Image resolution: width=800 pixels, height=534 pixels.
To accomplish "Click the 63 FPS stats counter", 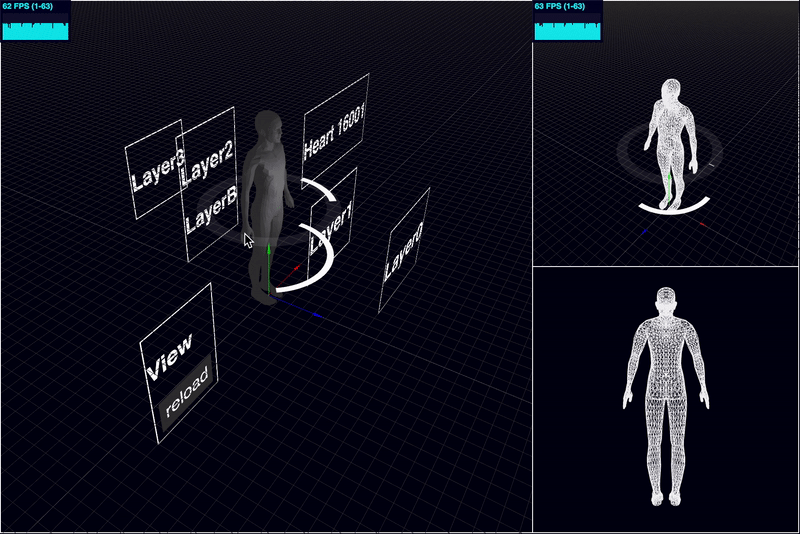I will click(x=567, y=21).
